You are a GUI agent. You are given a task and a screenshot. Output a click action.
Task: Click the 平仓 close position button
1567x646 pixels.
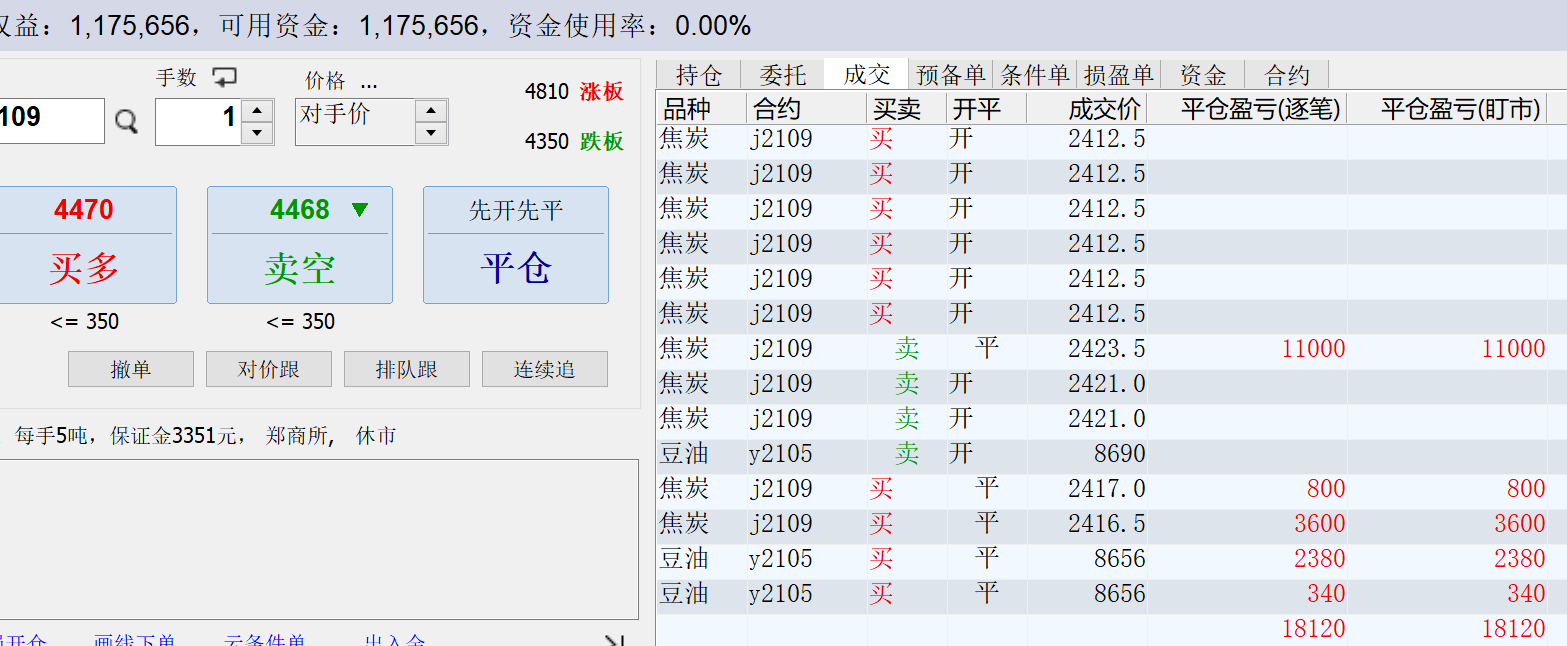coord(516,245)
